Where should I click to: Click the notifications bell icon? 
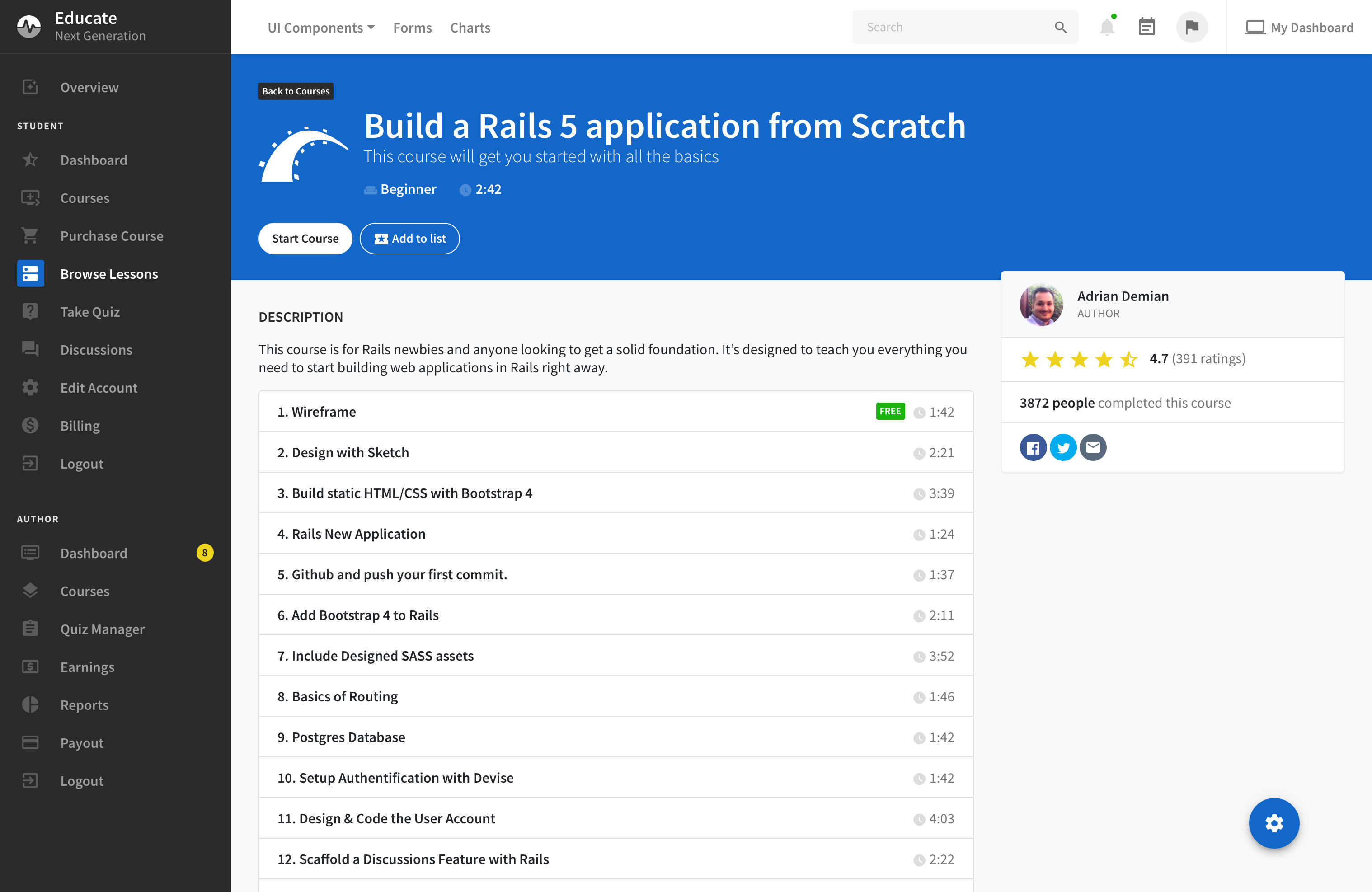coord(1106,27)
